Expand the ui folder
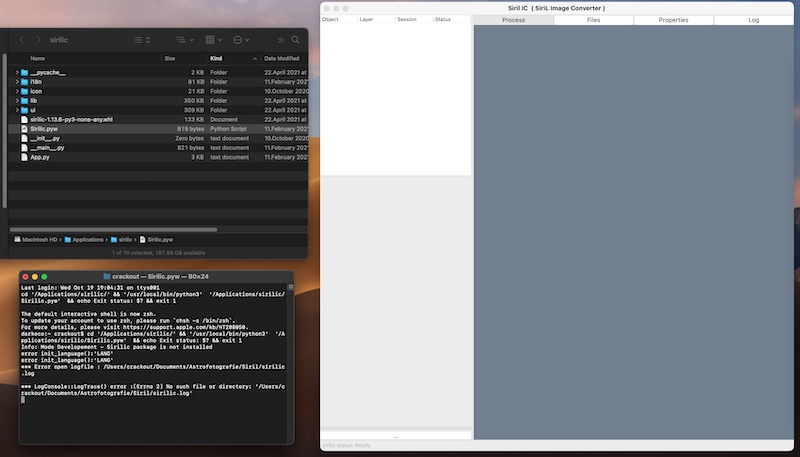 17,110
